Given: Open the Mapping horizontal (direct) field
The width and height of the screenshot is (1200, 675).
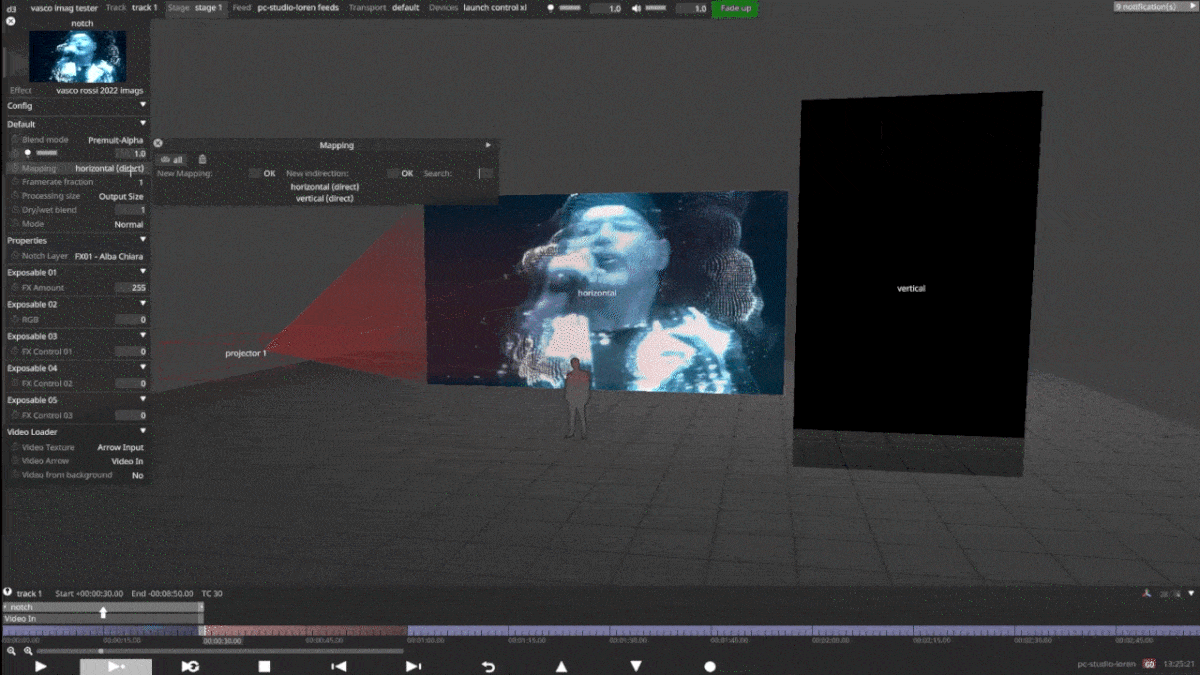Looking at the screenshot, I should (109, 168).
